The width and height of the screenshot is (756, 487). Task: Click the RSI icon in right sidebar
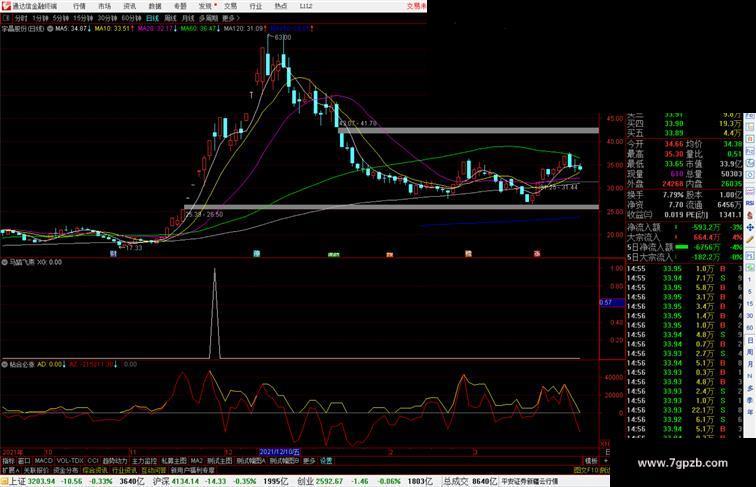pos(750,203)
